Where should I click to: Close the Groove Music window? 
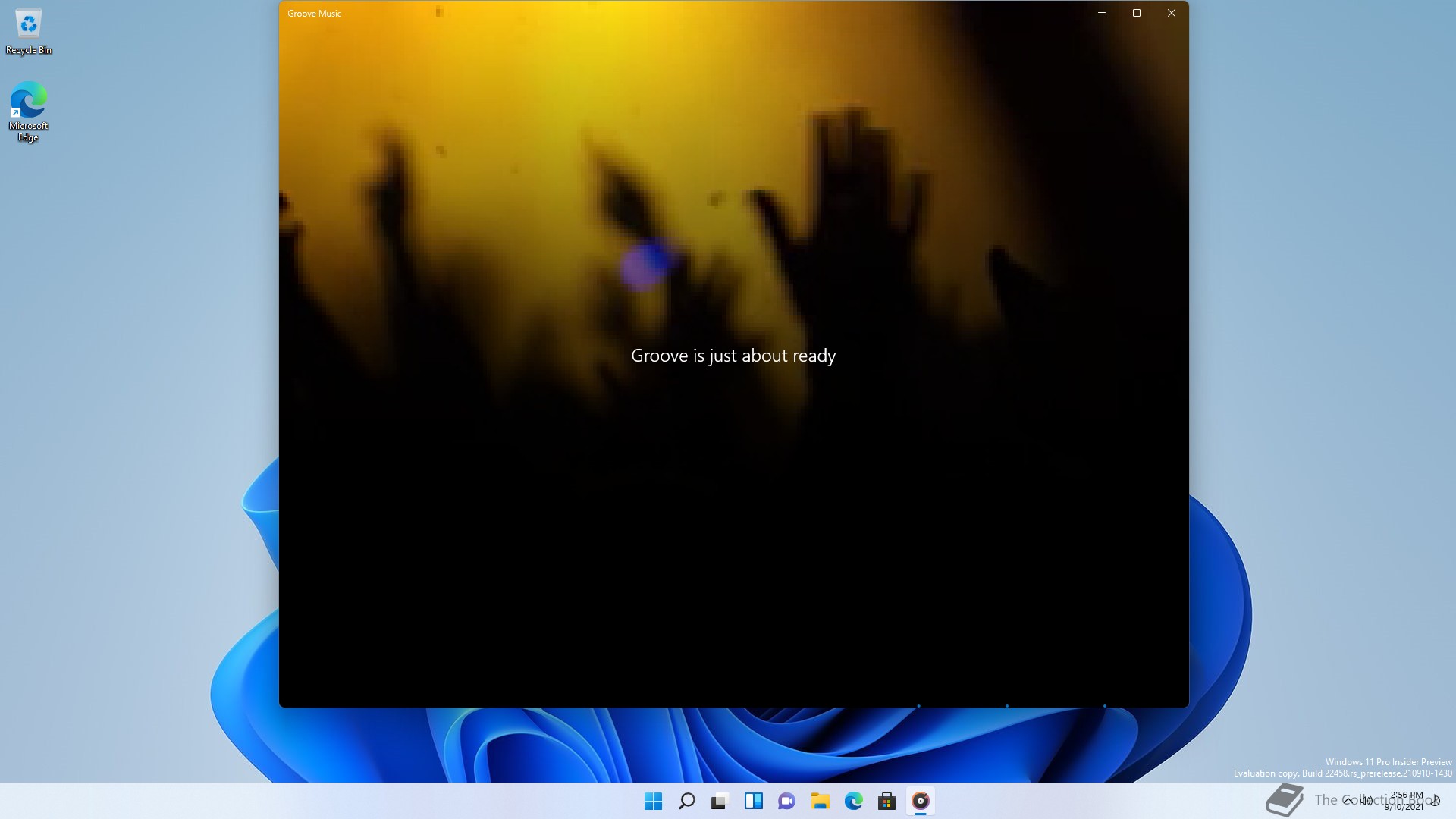coord(1172,13)
